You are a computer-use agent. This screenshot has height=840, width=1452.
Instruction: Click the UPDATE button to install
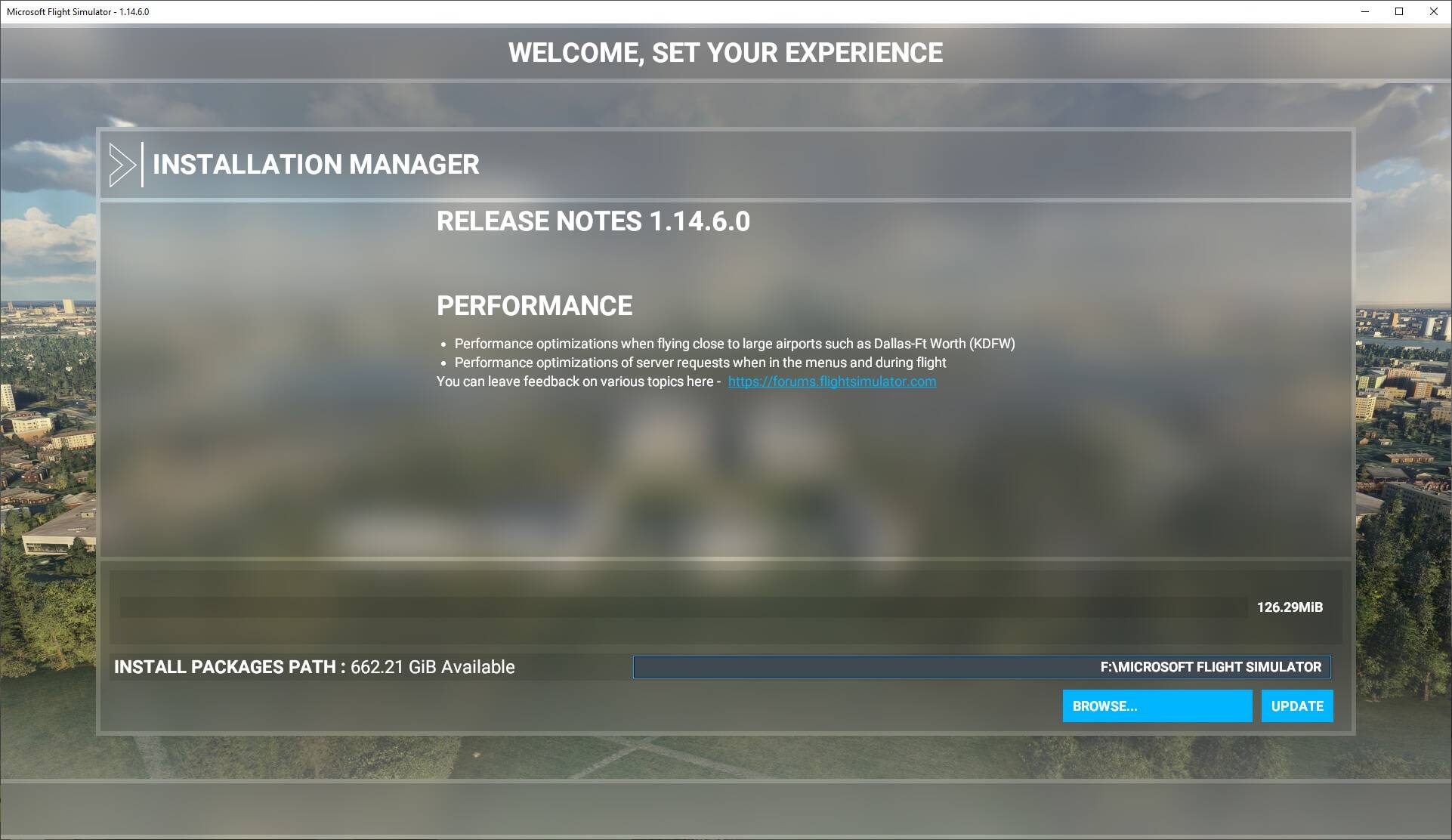pyautogui.click(x=1297, y=705)
